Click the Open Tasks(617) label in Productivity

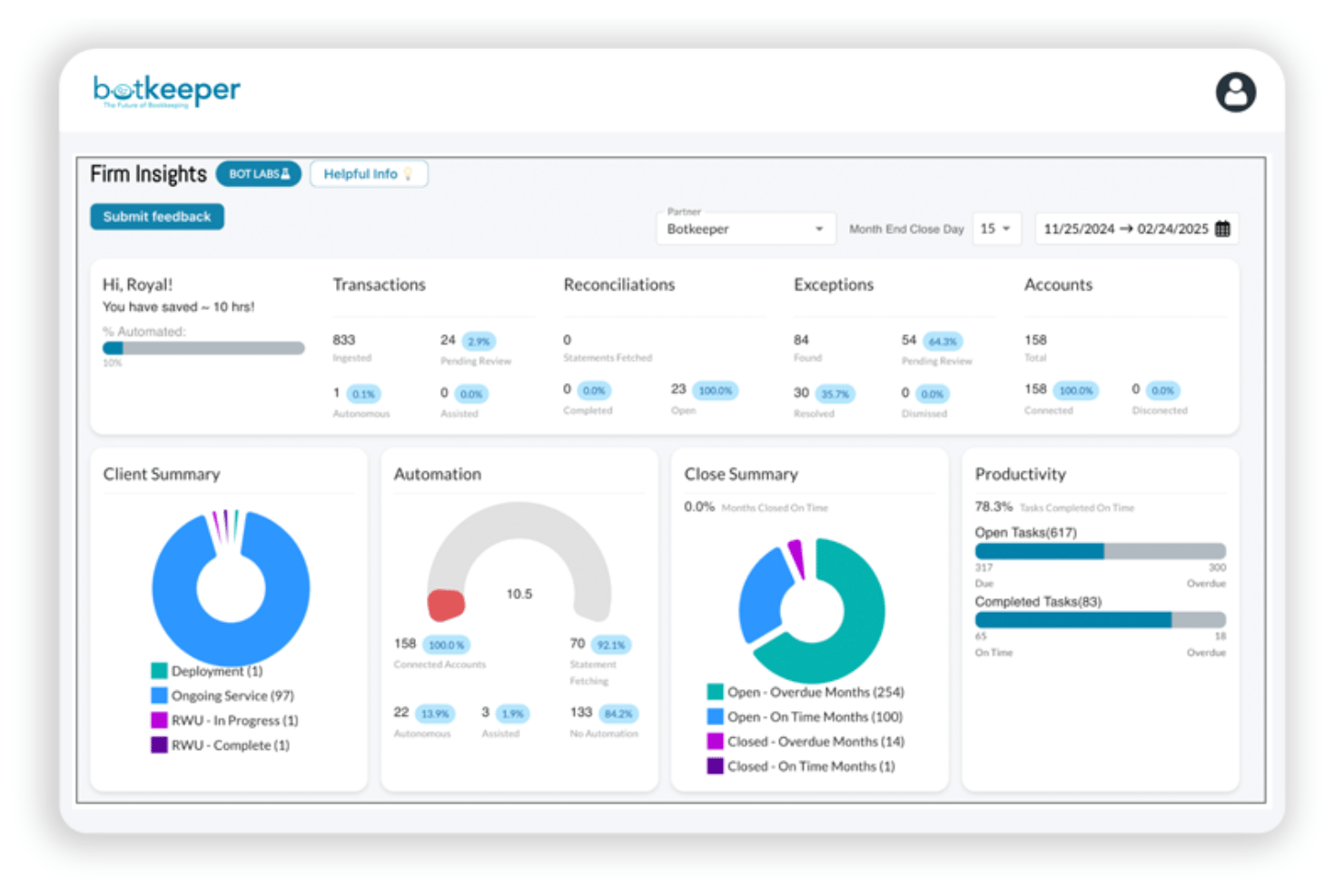tap(1026, 533)
